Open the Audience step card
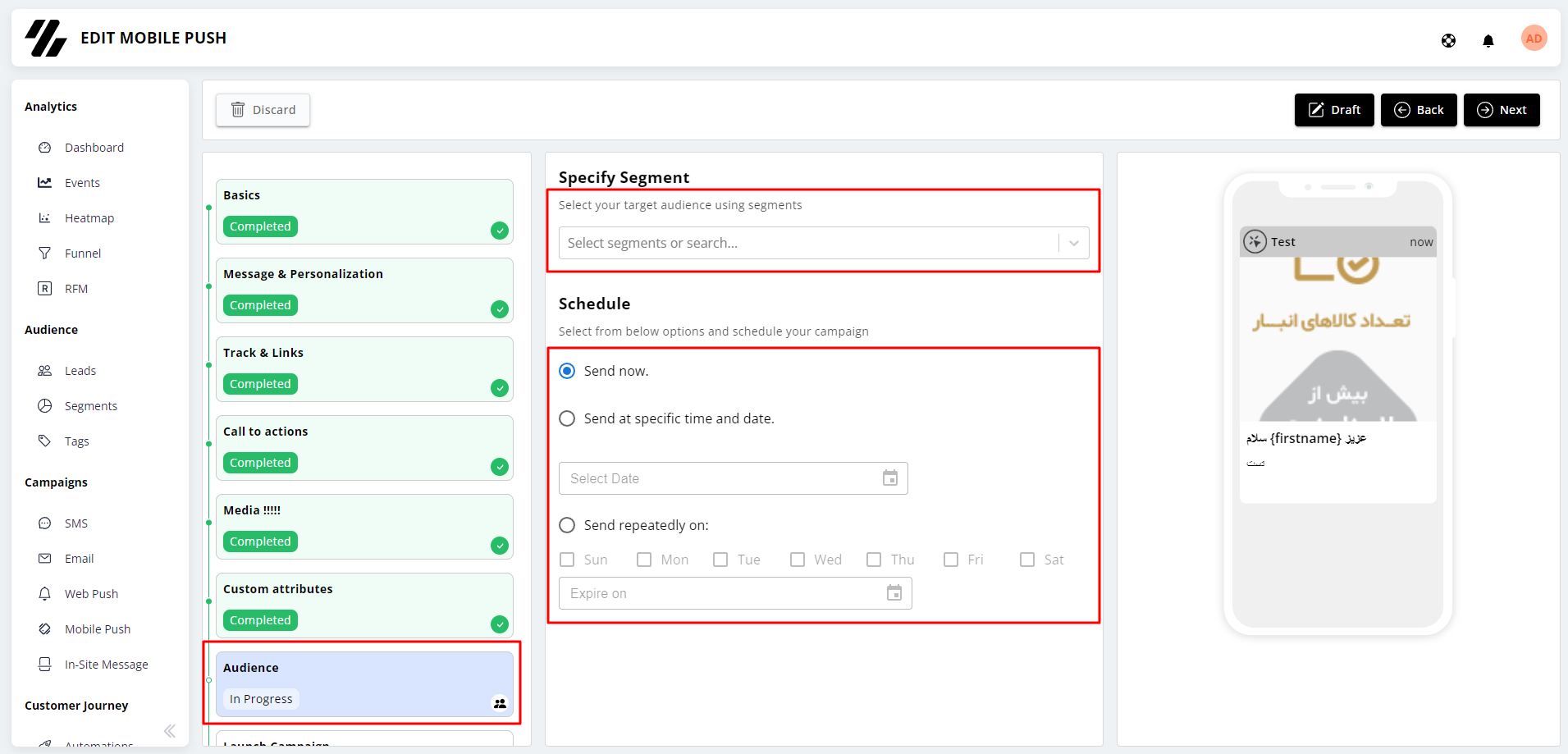Image resolution: width=1568 pixels, height=754 pixels. pyautogui.click(x=364, y=684)
